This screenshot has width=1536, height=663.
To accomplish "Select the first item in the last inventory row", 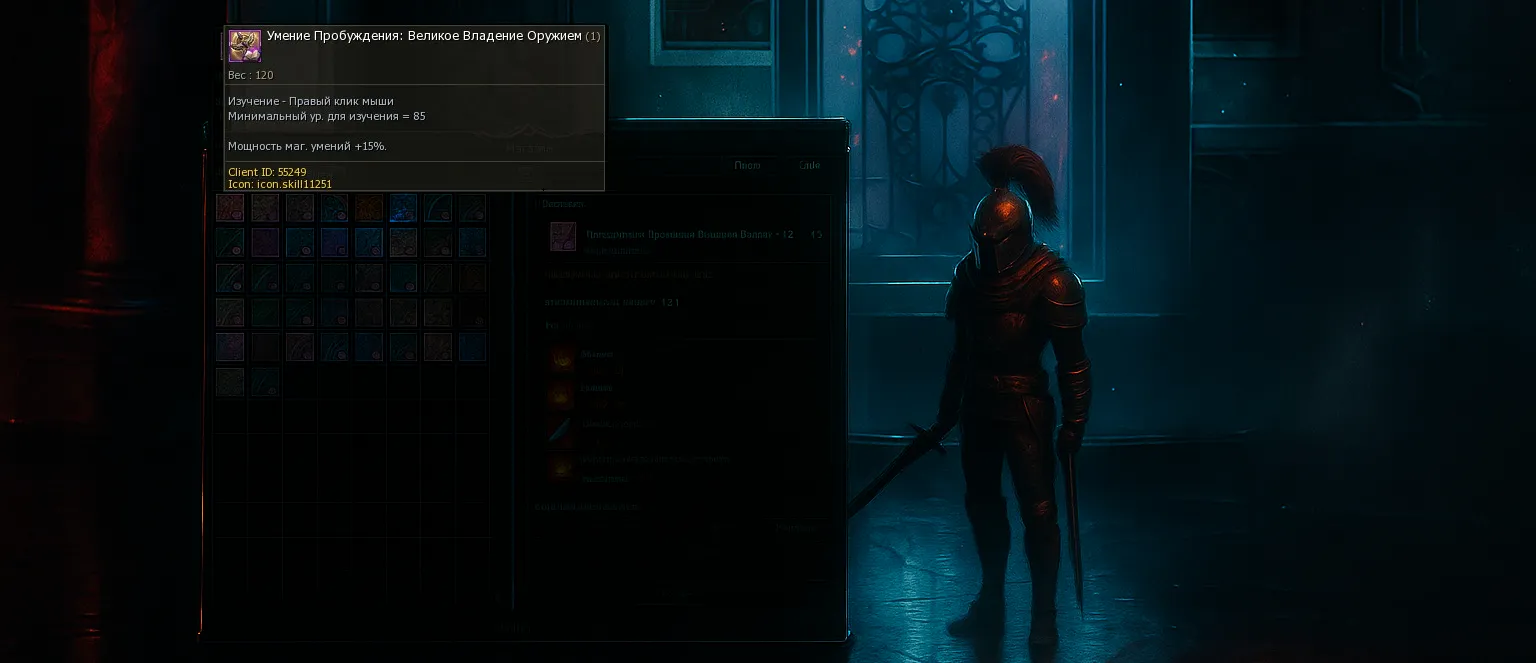I will click(x=230, y=381).
